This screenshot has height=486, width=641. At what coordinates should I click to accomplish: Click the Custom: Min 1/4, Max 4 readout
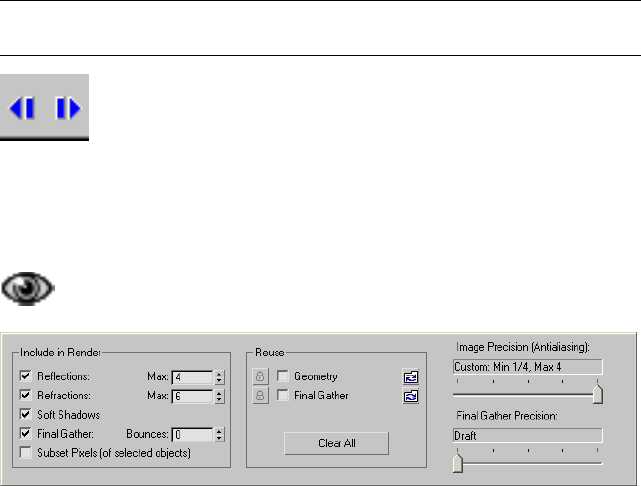tap(528, 367)
